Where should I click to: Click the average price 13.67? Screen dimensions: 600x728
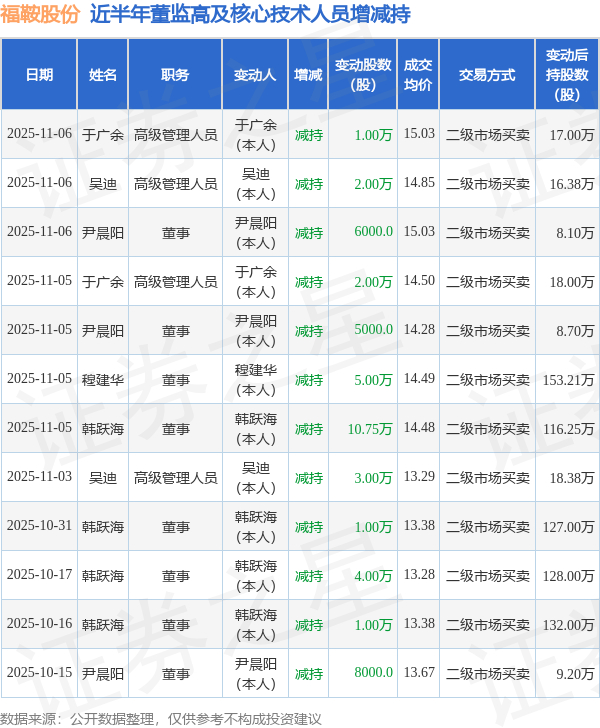419,672
